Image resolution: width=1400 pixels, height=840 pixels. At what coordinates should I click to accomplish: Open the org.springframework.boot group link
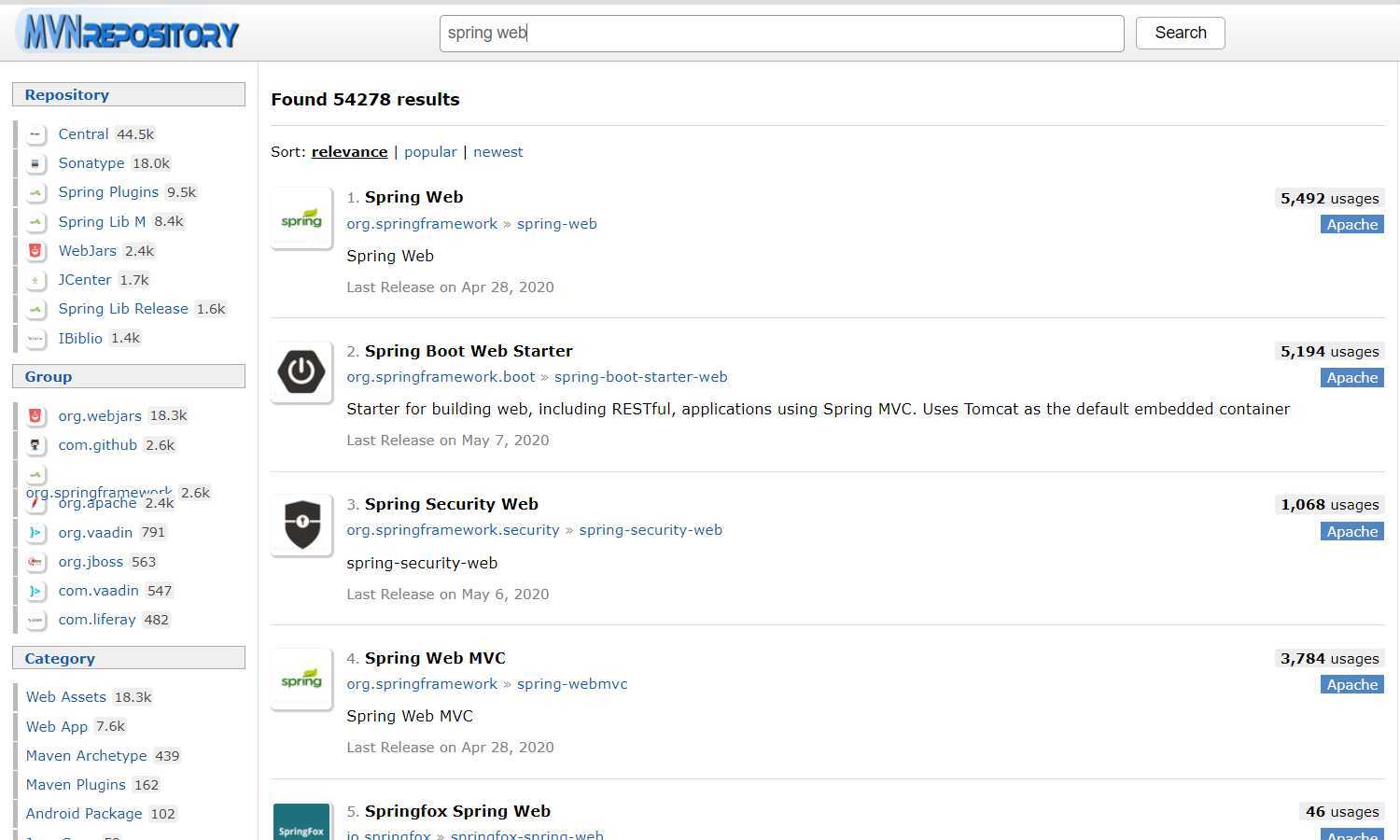(x=441, y=377)
